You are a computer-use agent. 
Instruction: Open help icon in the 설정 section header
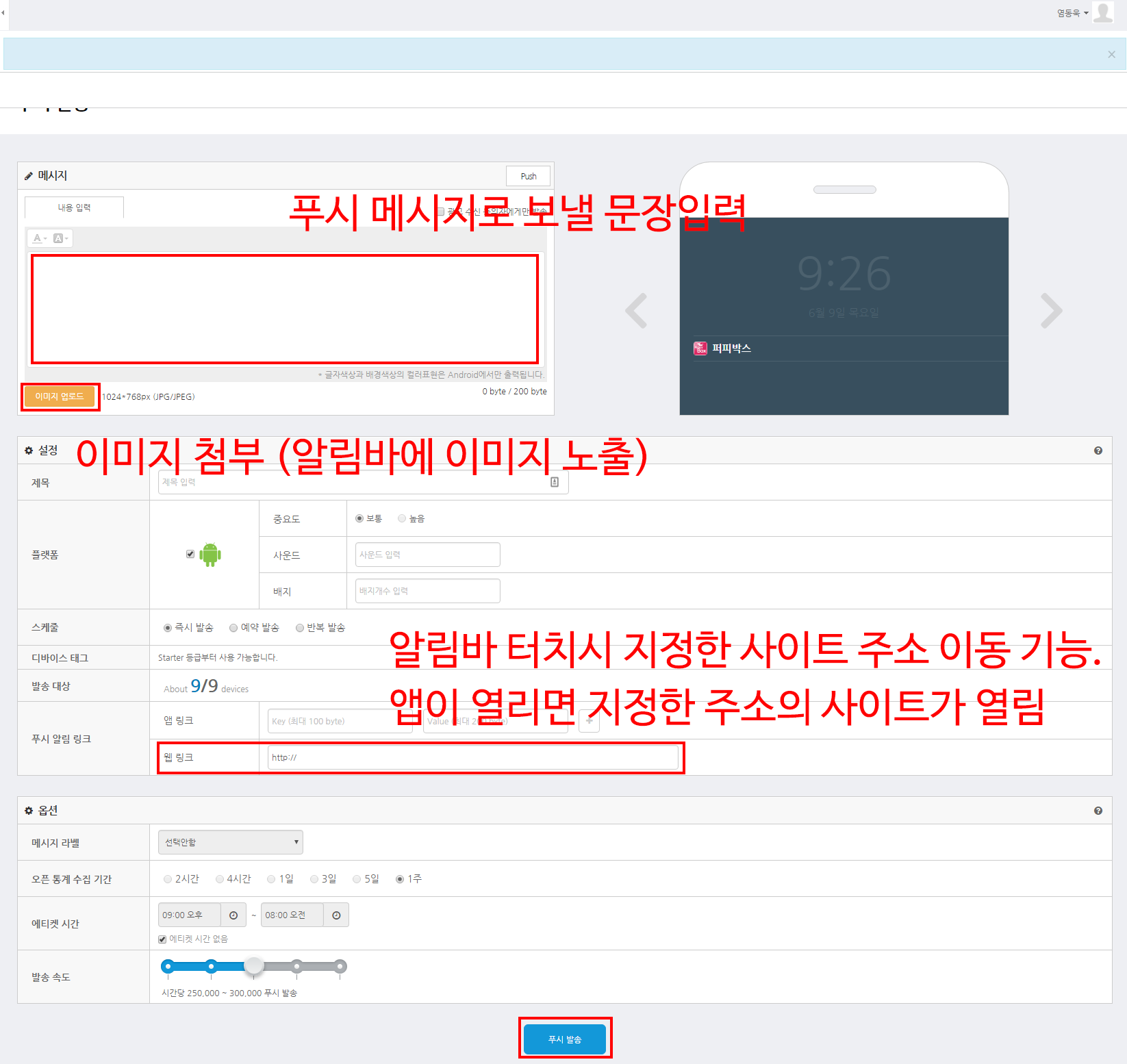click(1098, 451)
